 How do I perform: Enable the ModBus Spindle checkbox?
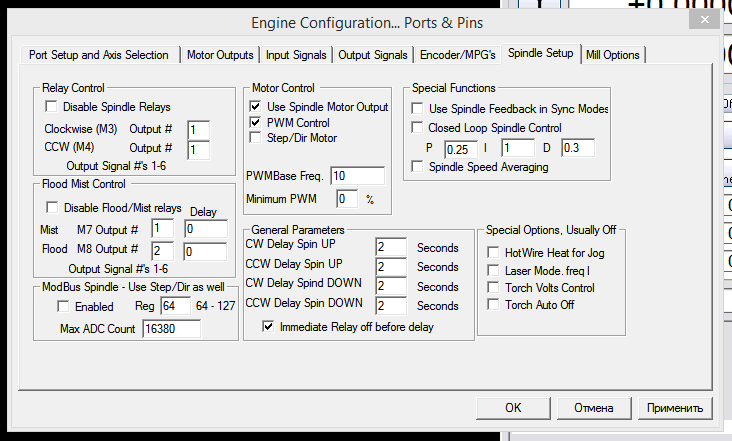[x=64, y=307]
